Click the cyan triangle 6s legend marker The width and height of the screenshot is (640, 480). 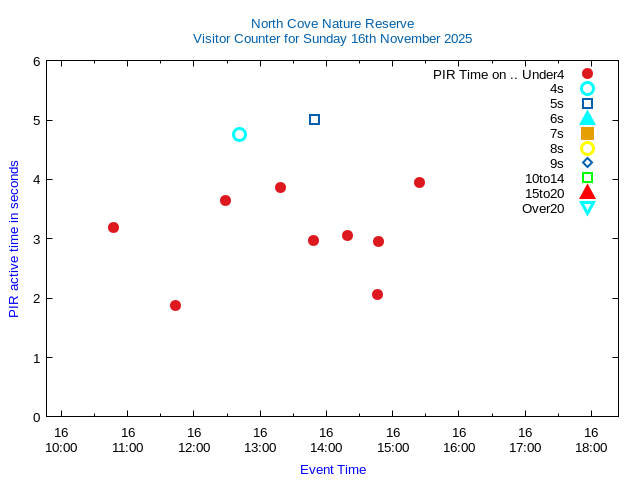click(x=587, y=118)
